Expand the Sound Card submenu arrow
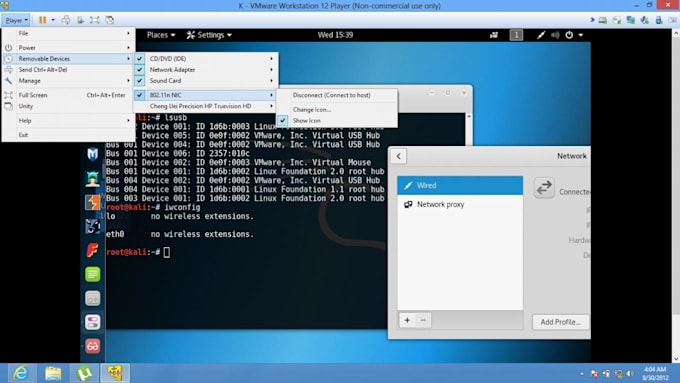The image size is (680, 383). tap(271, 81)
